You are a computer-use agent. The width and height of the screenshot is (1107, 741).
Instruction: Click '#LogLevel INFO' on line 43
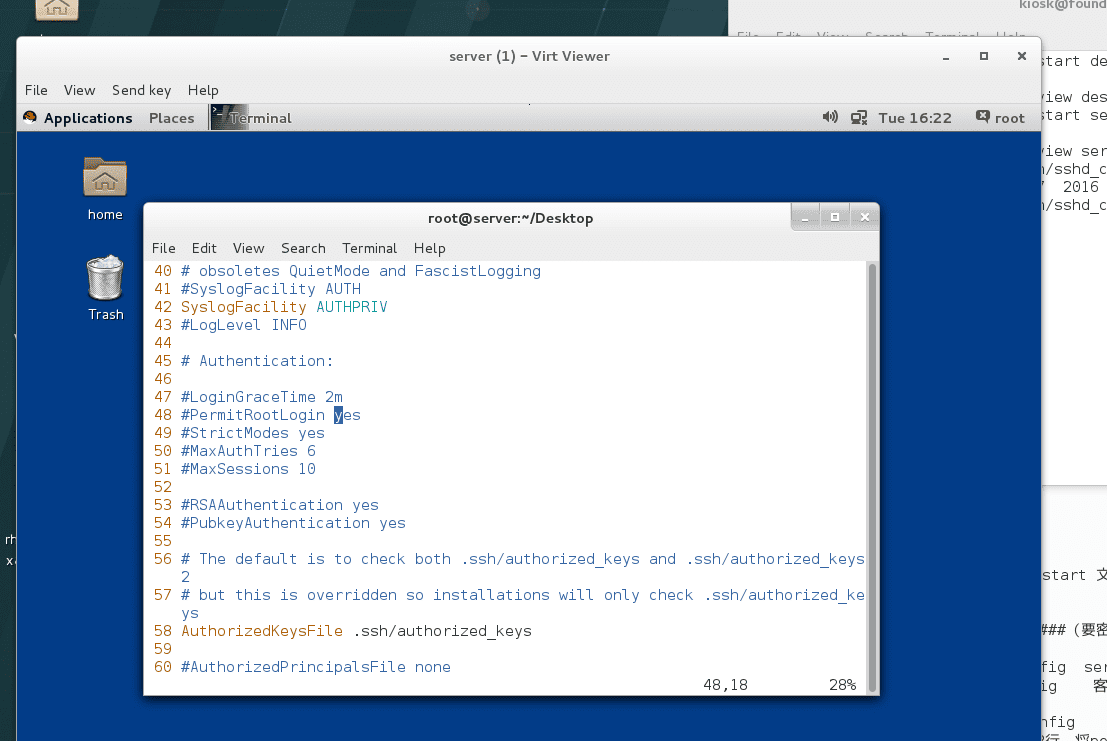click(x=244, y=325)
